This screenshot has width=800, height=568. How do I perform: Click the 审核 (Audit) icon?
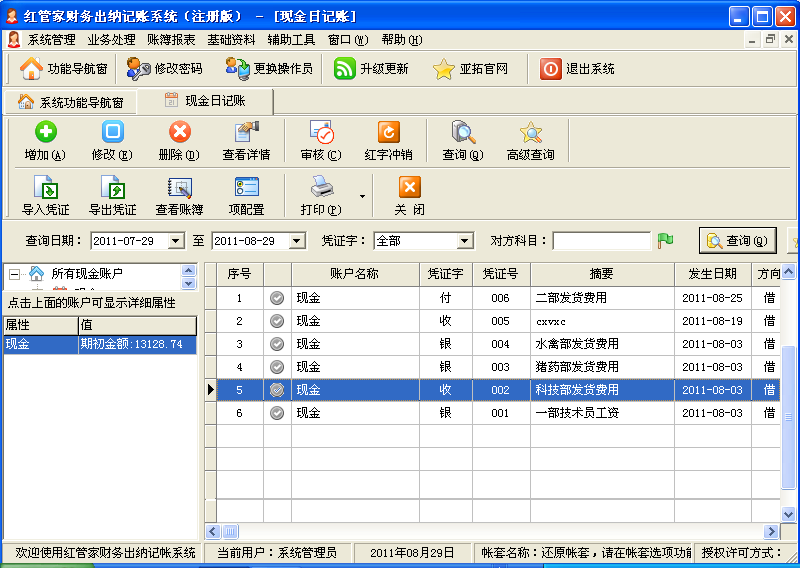pos(321,132)
